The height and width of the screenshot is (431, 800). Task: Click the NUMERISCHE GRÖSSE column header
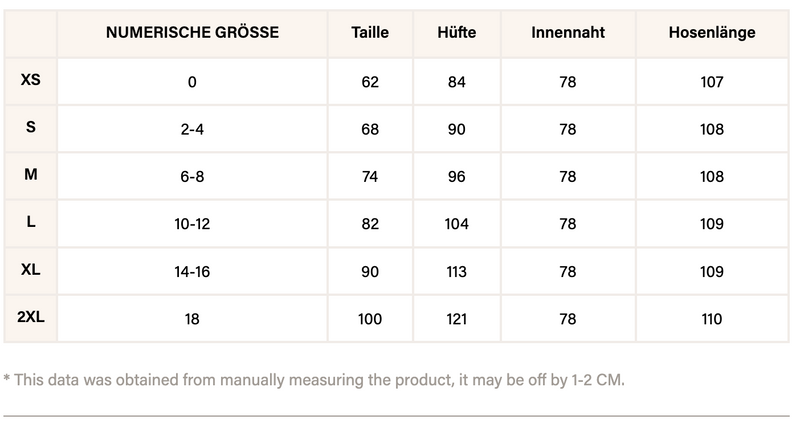tap(192, 33)
